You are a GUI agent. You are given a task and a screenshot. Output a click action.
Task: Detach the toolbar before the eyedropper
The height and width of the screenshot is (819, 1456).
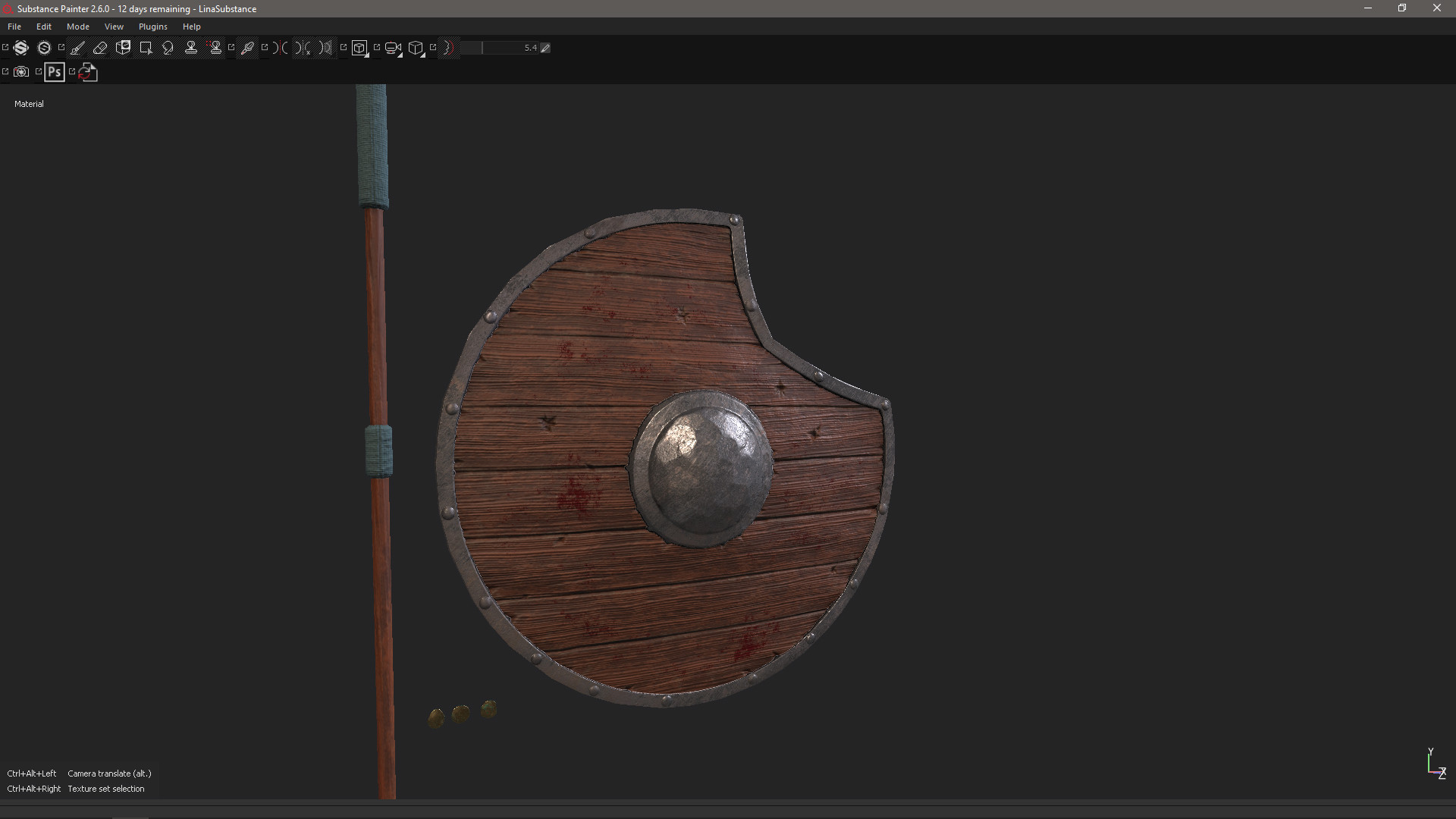(x=231, y=47)
